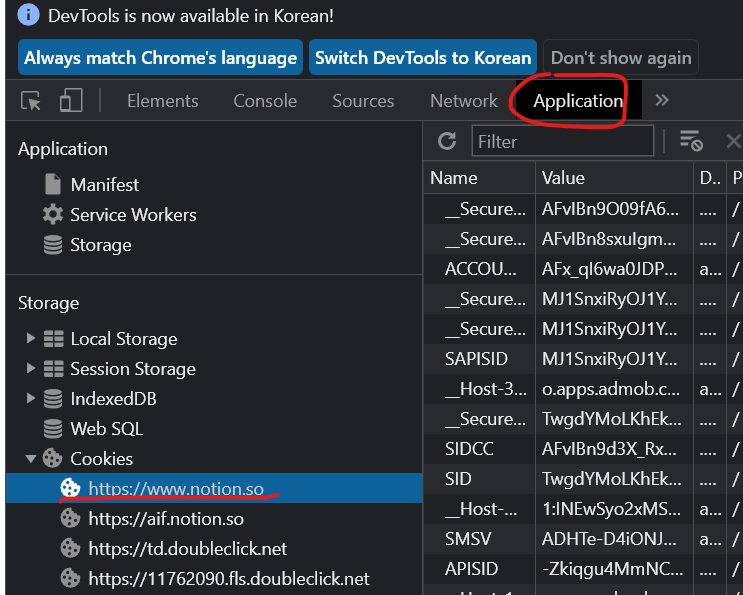Click Switch DevTools to Korean button
The width and height of the screenshot is (743, 595).
pos(422,58)
